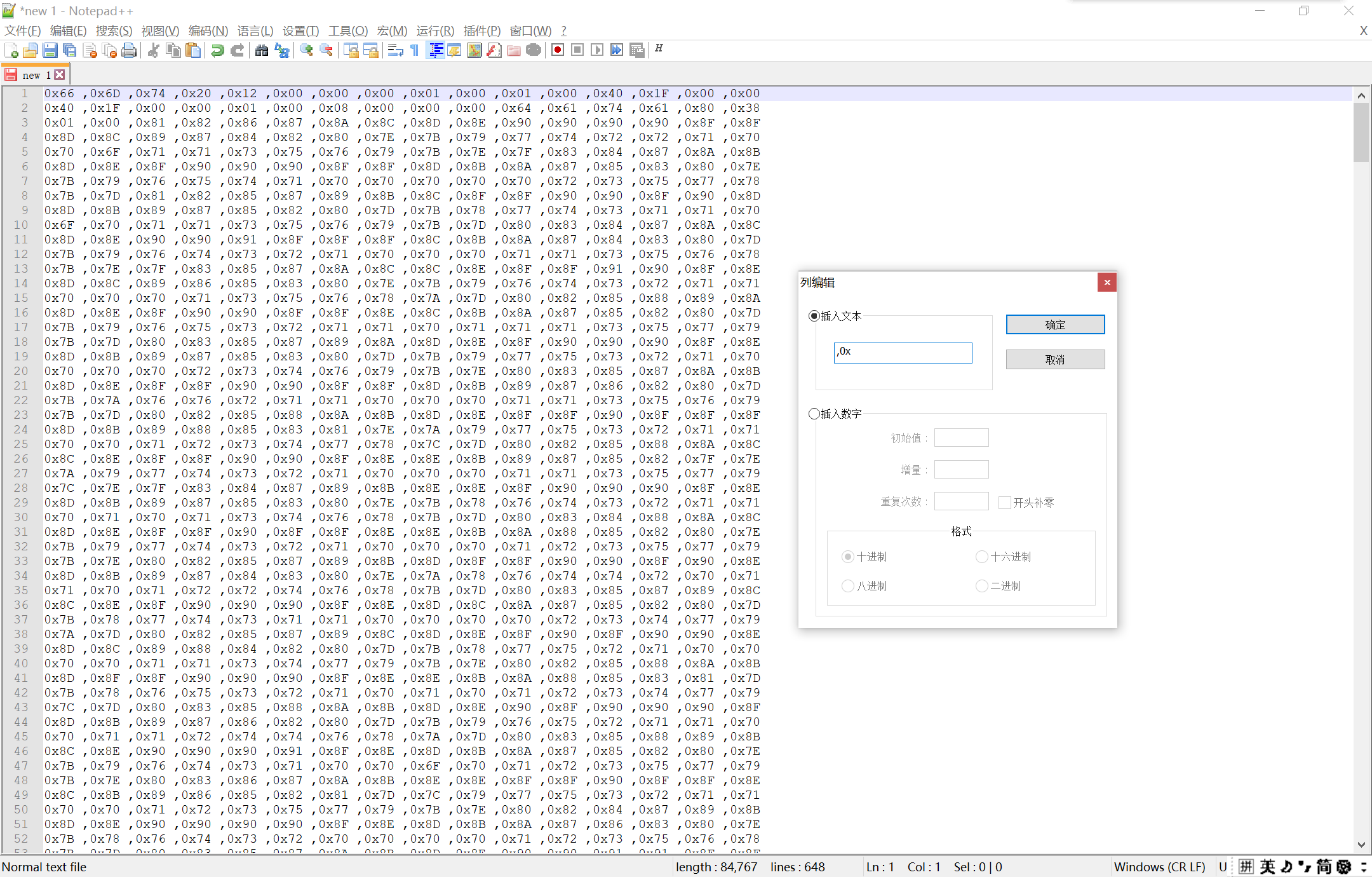Click the H toolbar icon
Viewport: 1372px width, 877px height.
click(x=659, y=48)
